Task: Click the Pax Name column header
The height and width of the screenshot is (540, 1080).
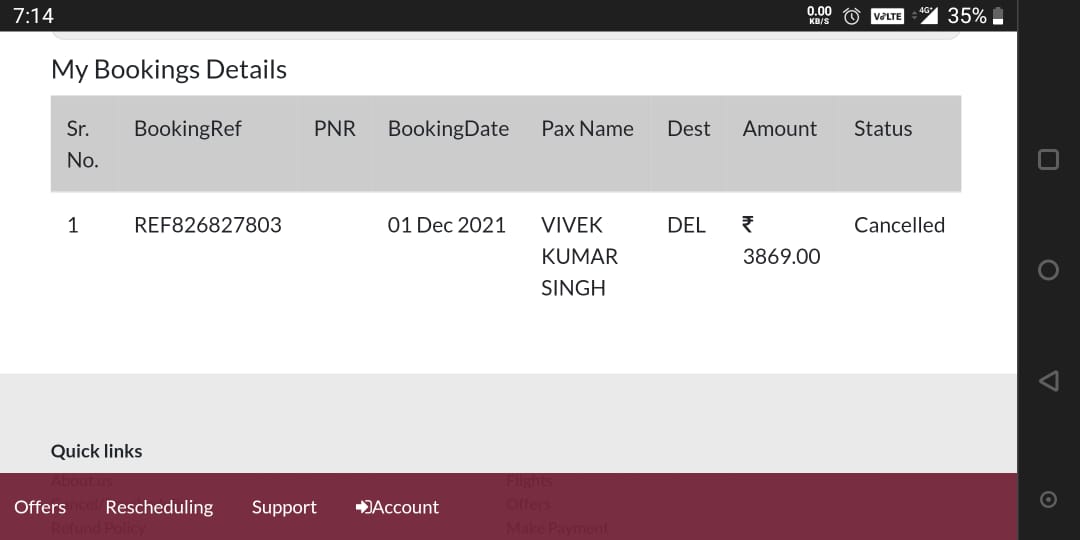Action: pyautogui.click(x=587, y=129)
